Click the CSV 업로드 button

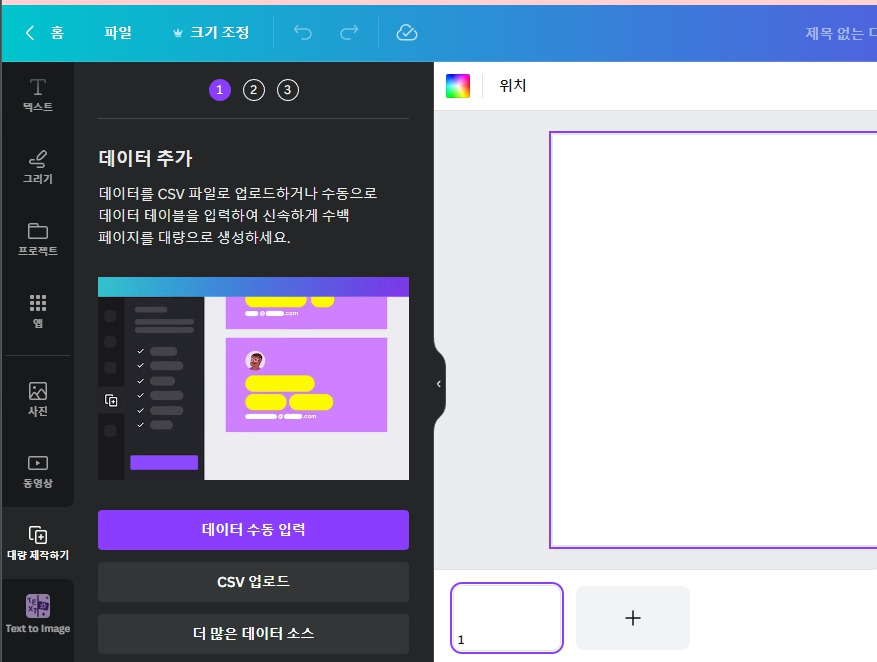pos(253,582)
